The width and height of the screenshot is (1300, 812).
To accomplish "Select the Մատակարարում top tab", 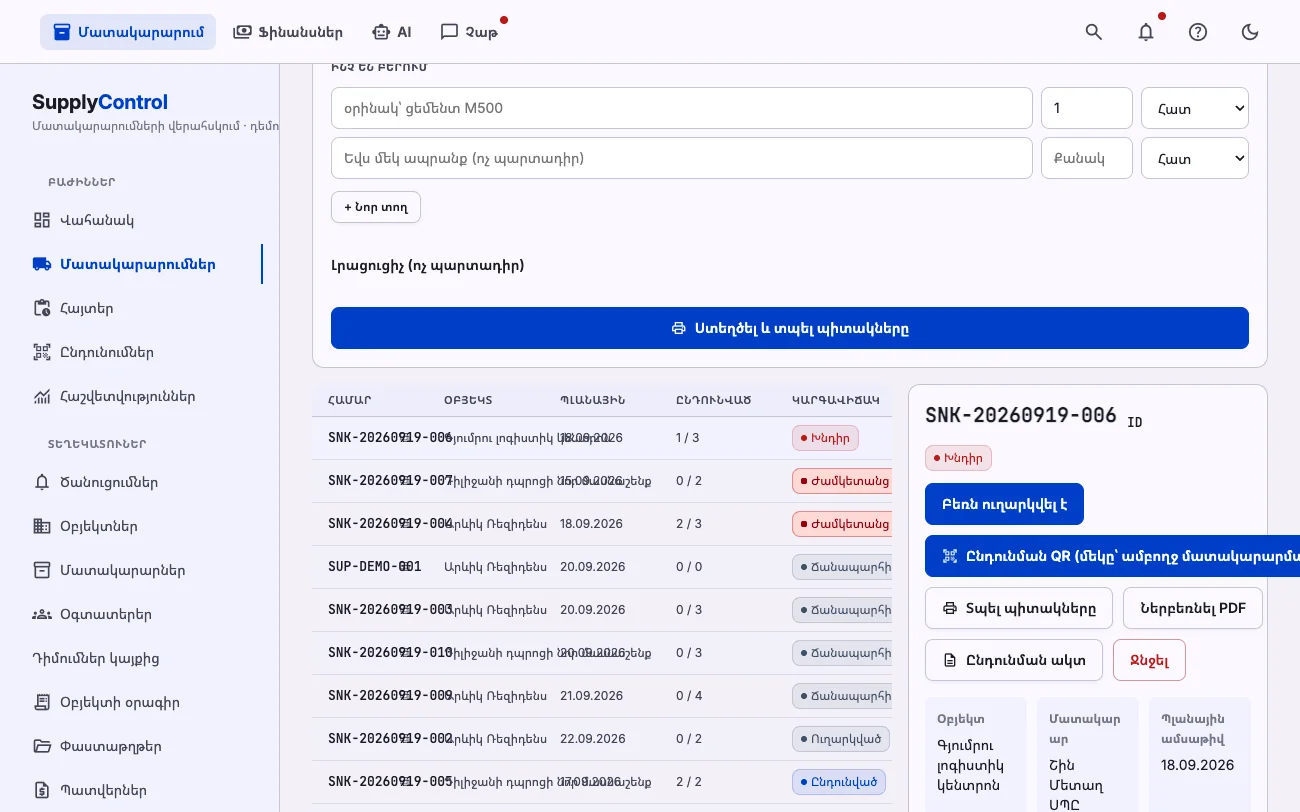I will pos(128,32).
